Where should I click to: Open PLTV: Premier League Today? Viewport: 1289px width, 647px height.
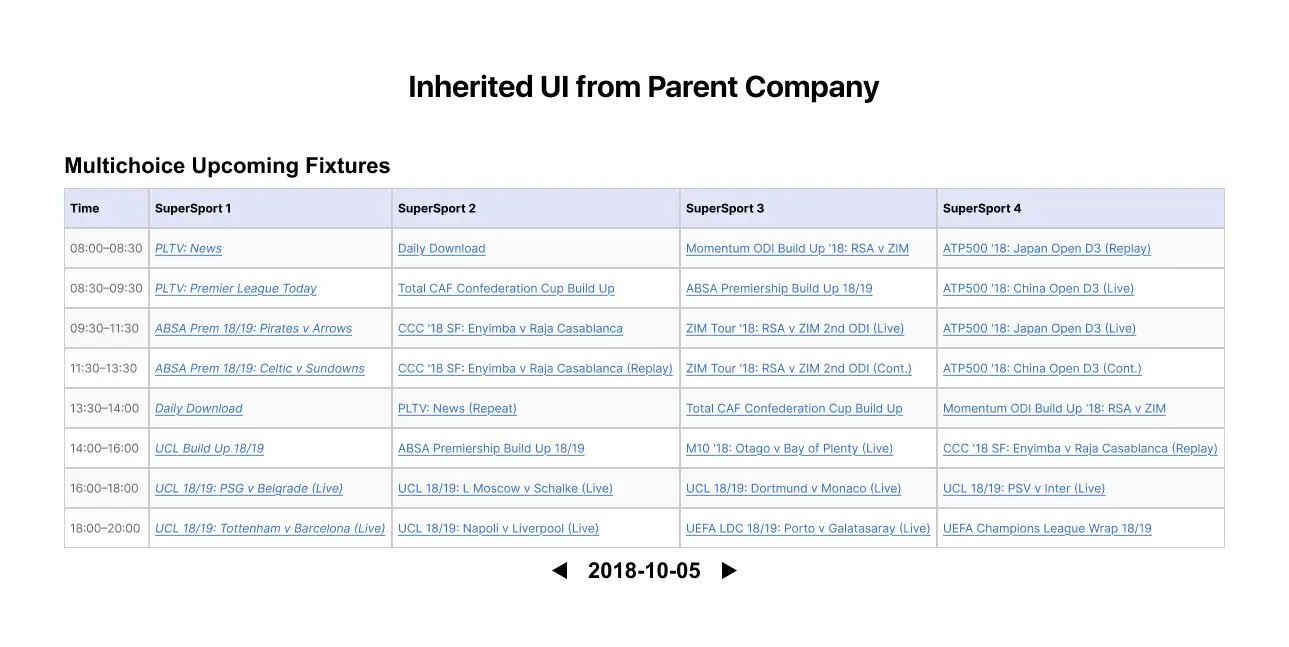235,288
